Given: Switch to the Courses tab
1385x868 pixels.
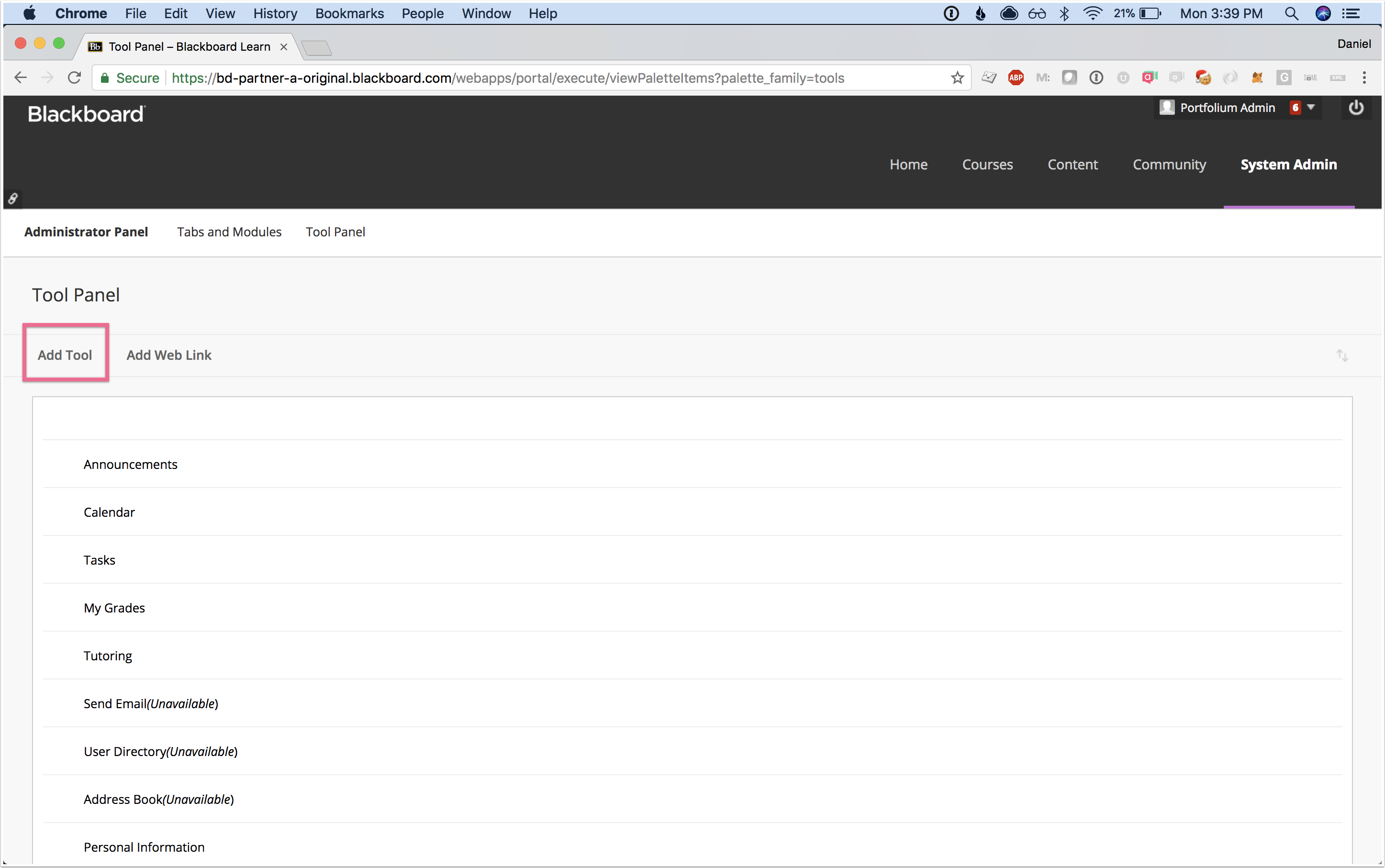Looking at the screenshot, I should coord(987,165).
